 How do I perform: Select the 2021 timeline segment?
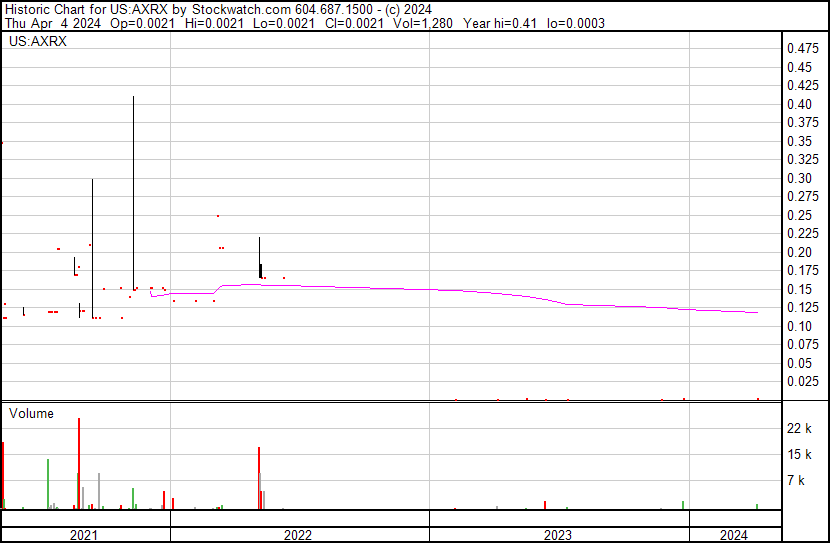pos(86,535)
